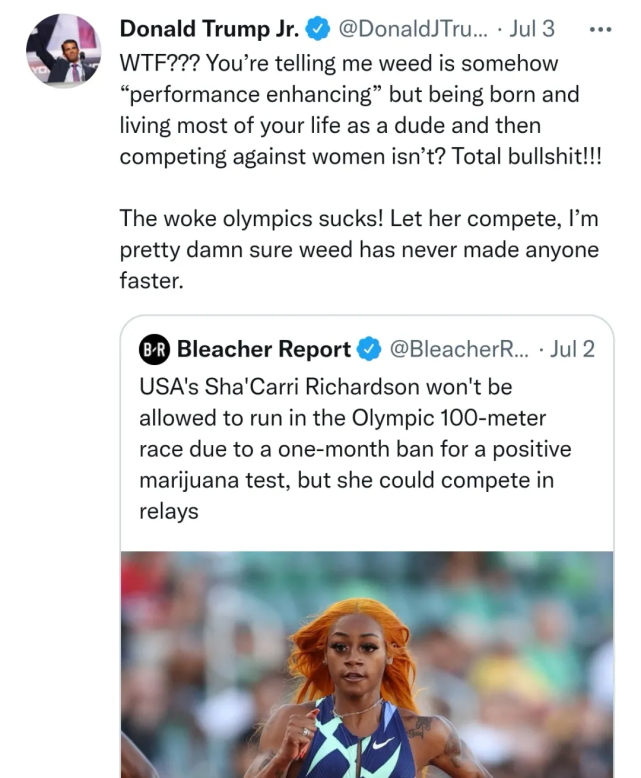641x778 pixels.
Task: Click the word "relays" in quoted tweet
Action: click(x=169, y=512)
